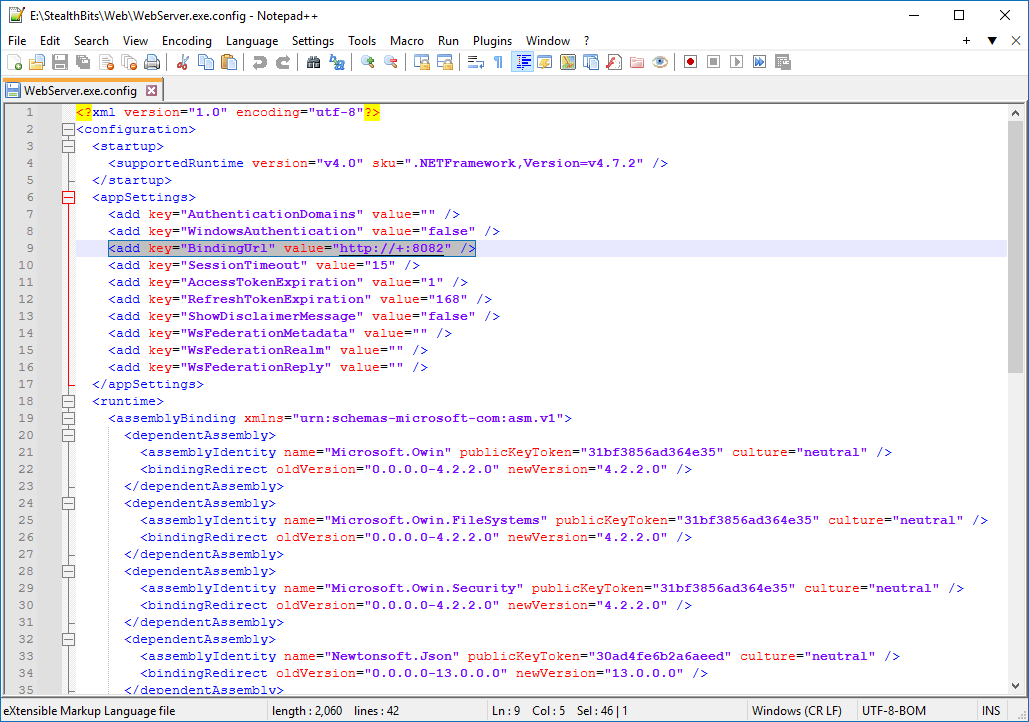Close the WebServer.exe.config tab

(x=153, y=88)
